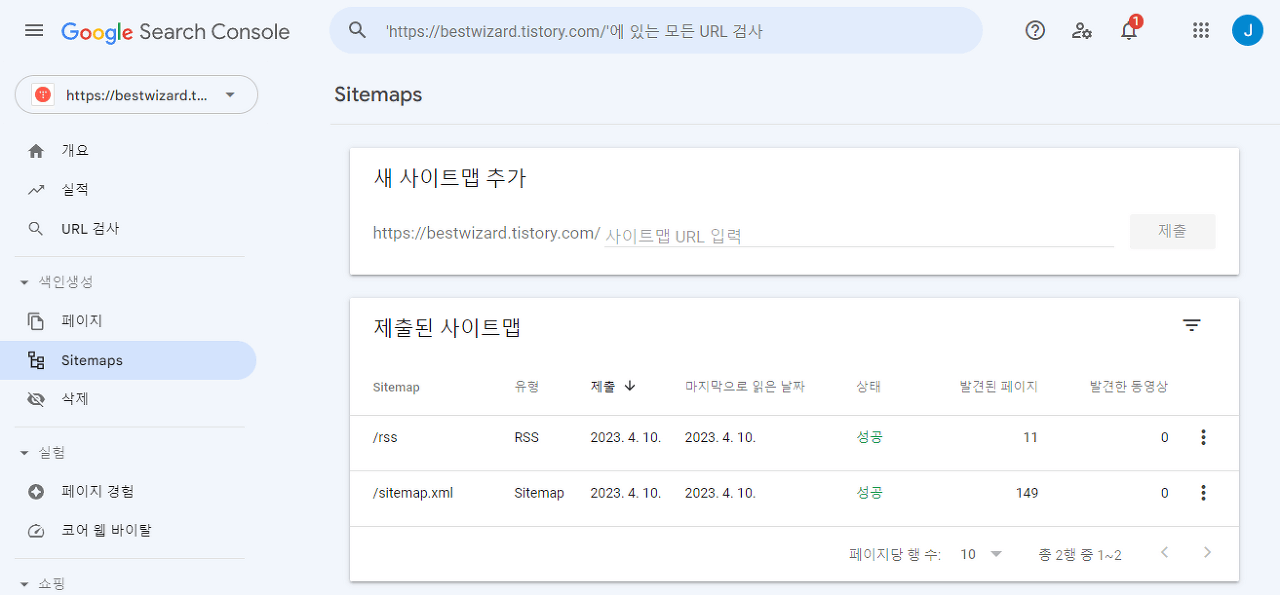Open notifications via the bell icon
The width and height of the screenshot is (1280, 595).
coord(1128,31)
